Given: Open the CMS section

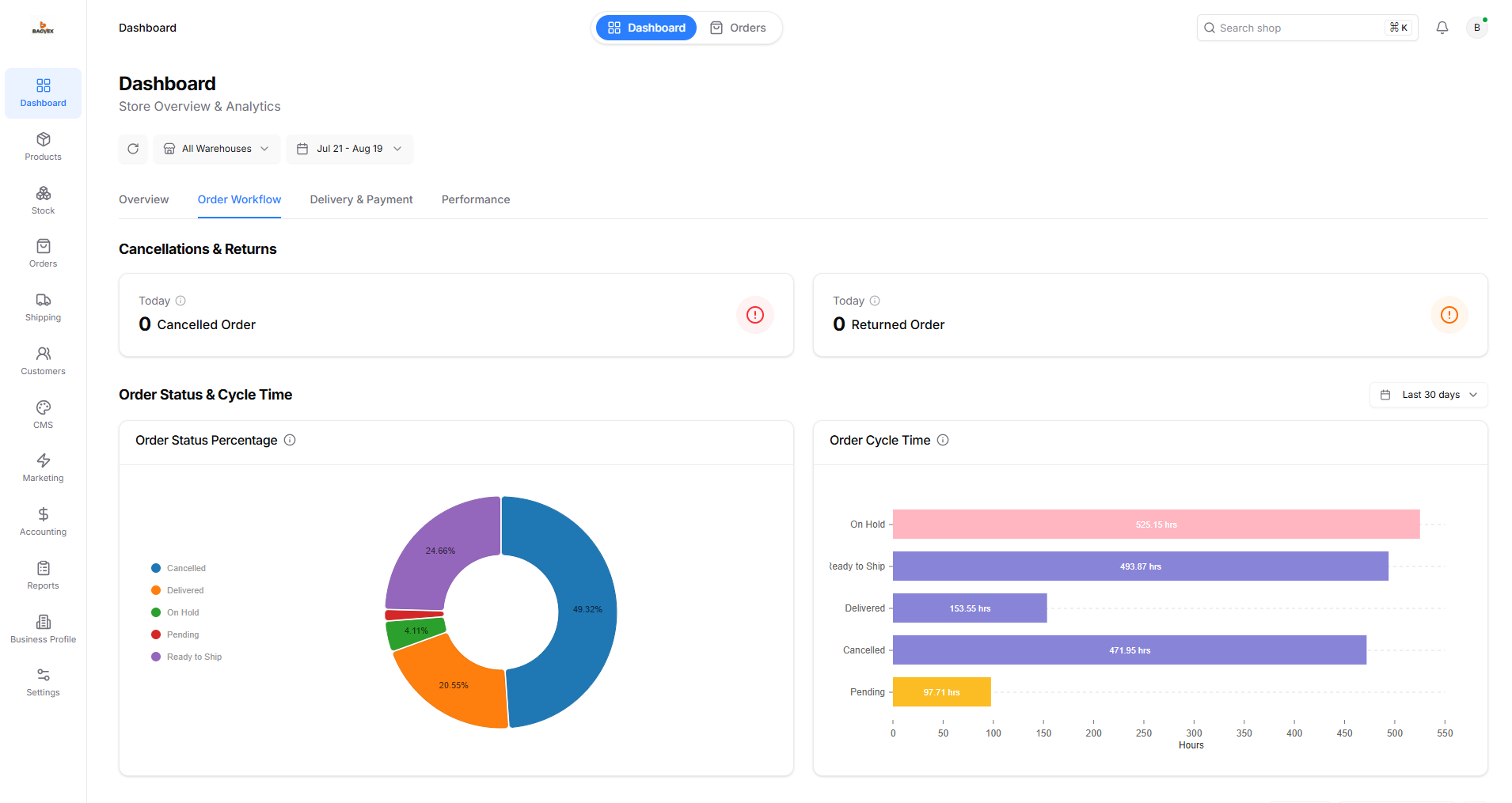Looking at the screenshot, I should 44,415.
